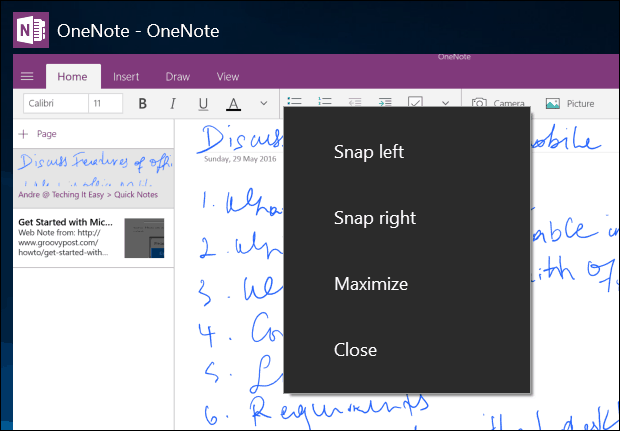The height and width of the screenshot is (431, 620).
Task: Click Andre @ Teching It Easy > Quick Notes
Action: coord(88,195)
